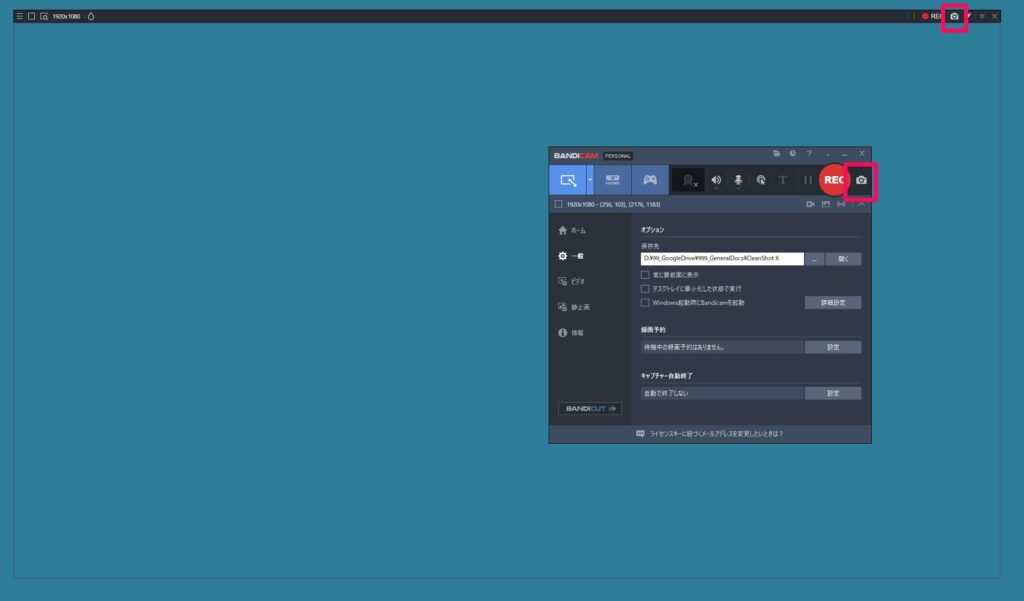Click the mouse cursor effects icon
The width and height of the screenshot is (1024, 601).
coord(761,180)
